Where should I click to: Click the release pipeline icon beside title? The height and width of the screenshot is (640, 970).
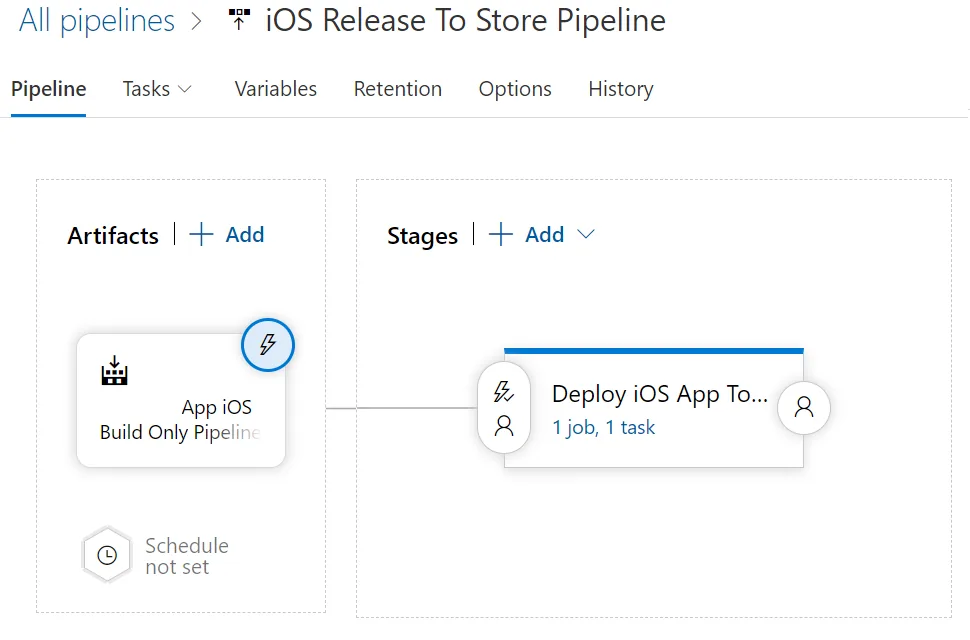pyautogui.click(x=239, y=20)
